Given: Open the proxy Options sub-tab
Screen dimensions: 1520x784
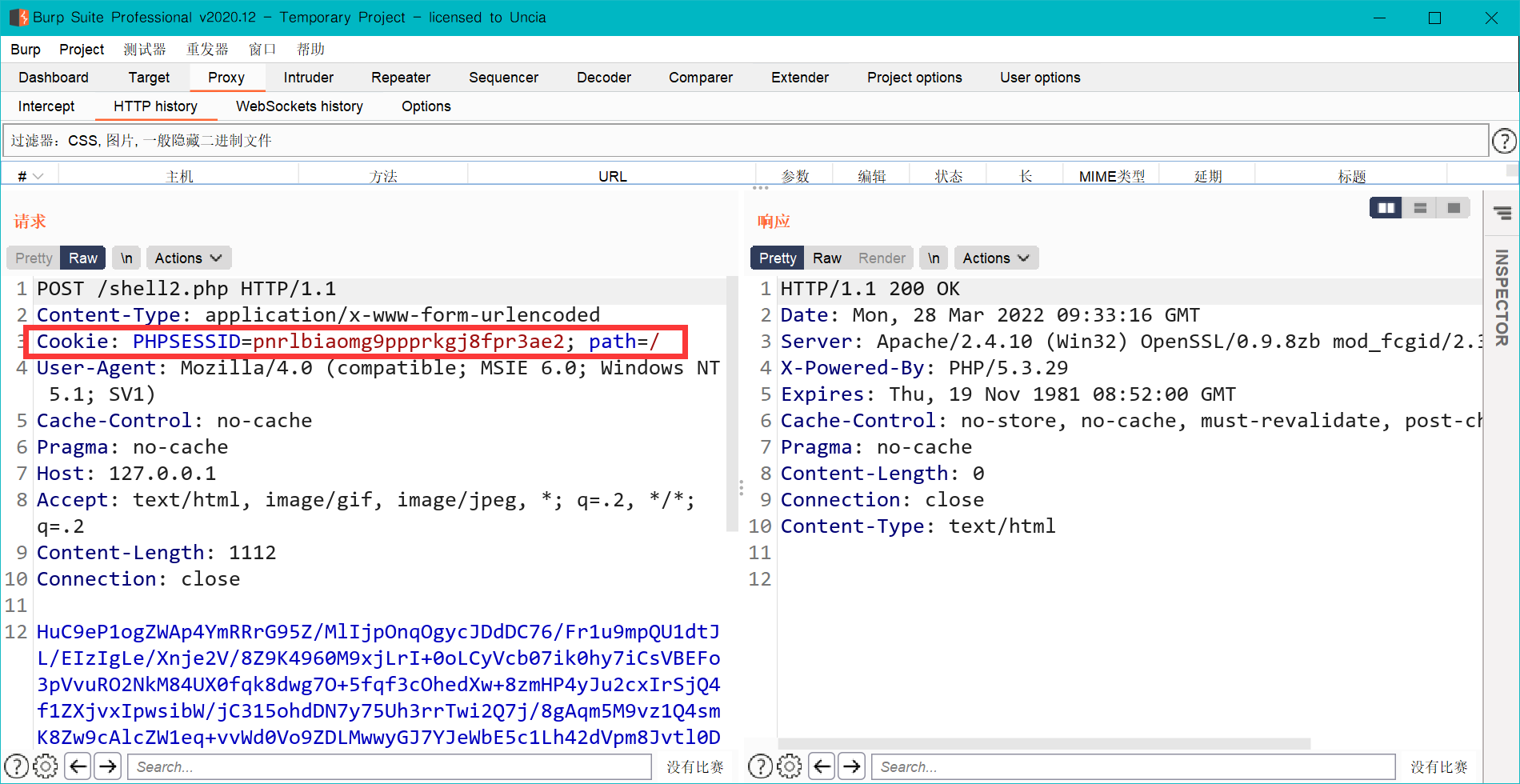Looking at the screenshot, I should coord(426,106).
